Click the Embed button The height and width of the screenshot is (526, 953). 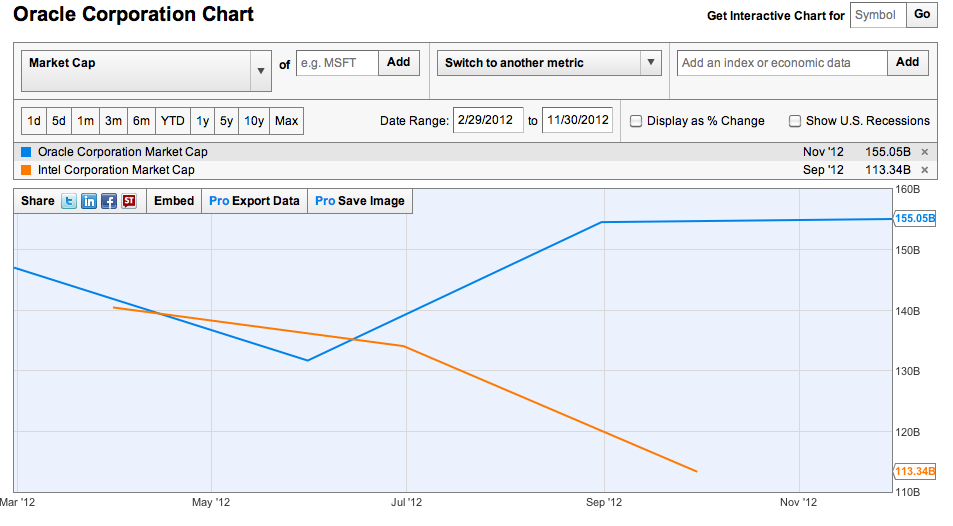point(174,201)
